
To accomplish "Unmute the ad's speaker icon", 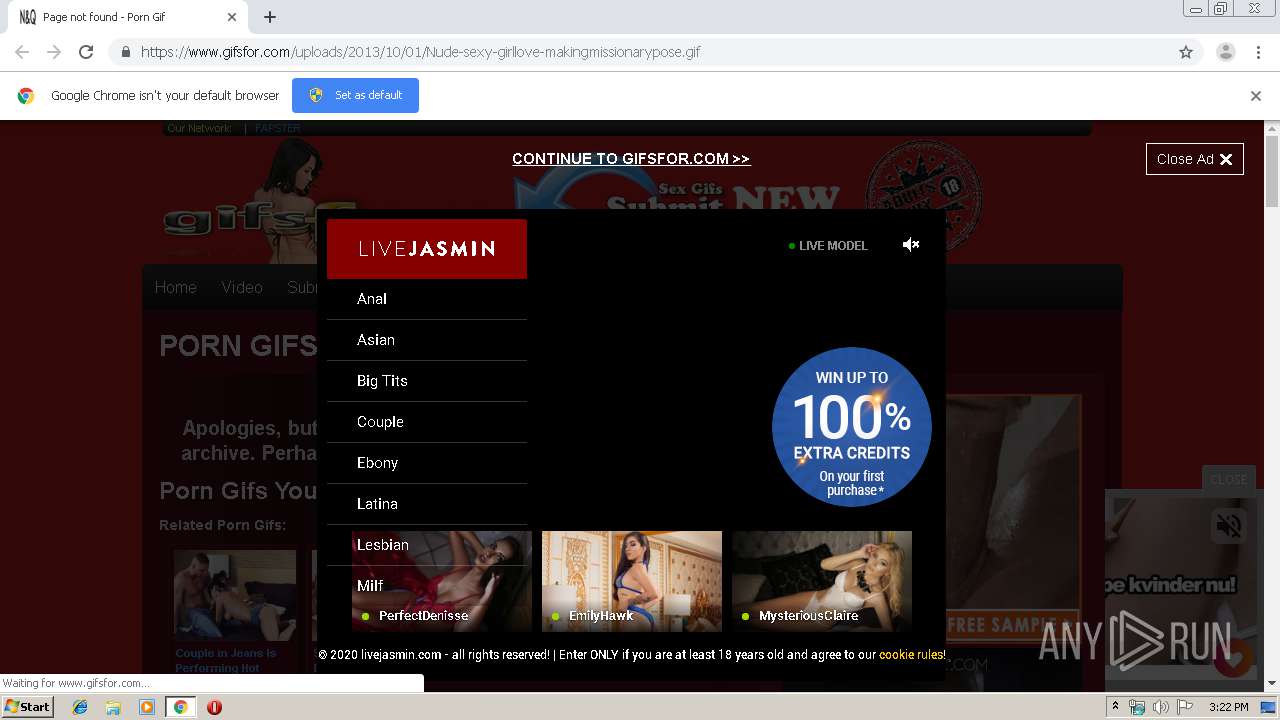I will coord(910,245).
